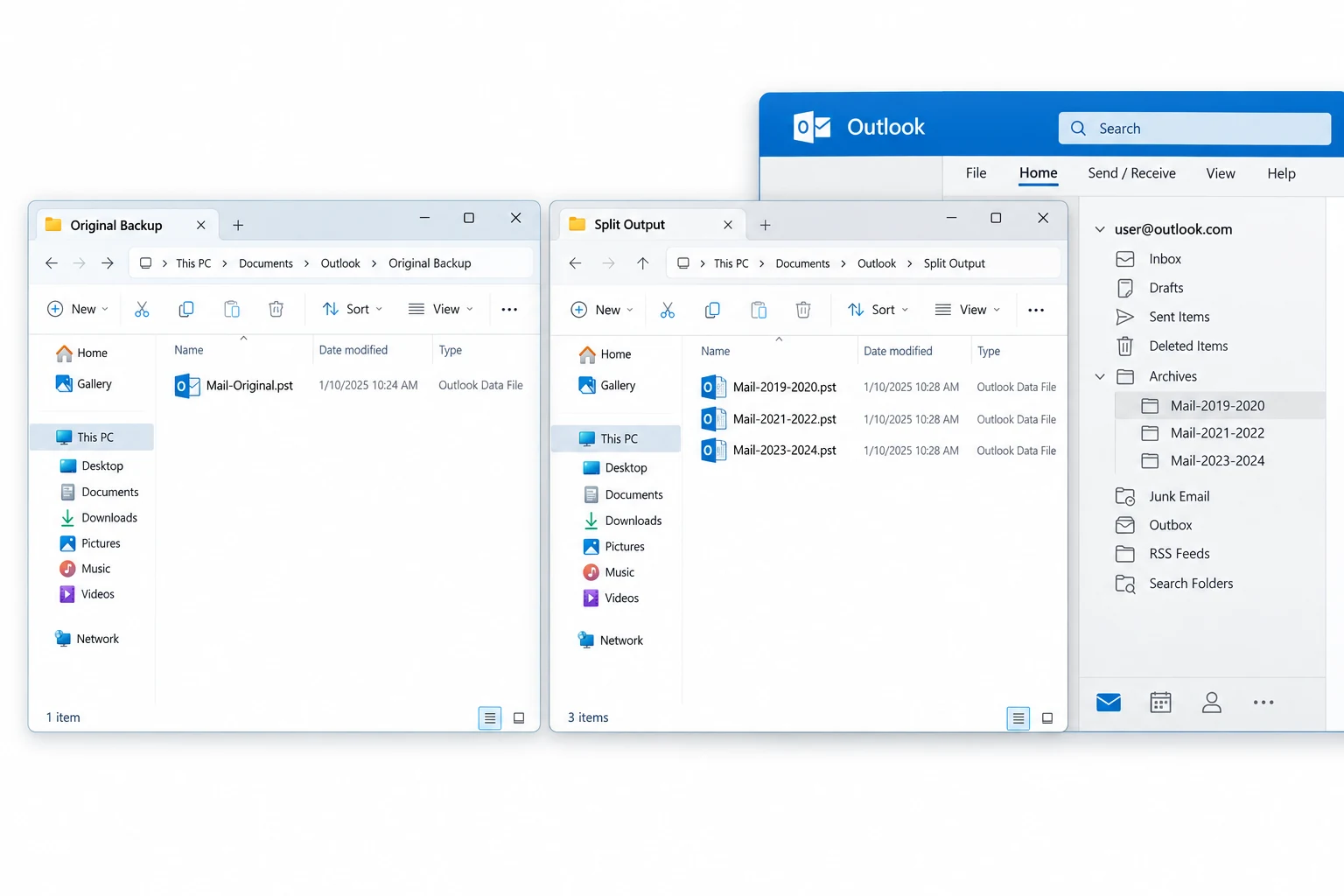Open the View tab in Outlook
The image size is (1344, 896).
tap(1221, 173)
